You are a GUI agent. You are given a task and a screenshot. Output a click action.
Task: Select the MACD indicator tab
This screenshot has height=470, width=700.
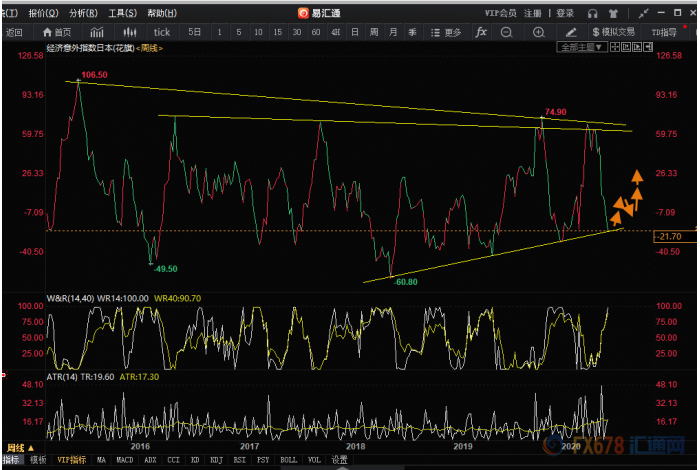pyautogui.click(x=125, y=461)
